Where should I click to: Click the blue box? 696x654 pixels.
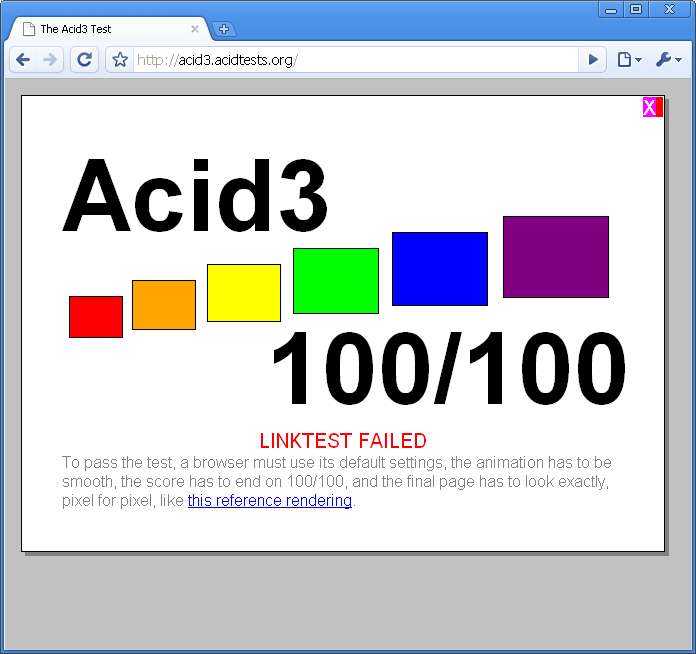click(440, 269)
